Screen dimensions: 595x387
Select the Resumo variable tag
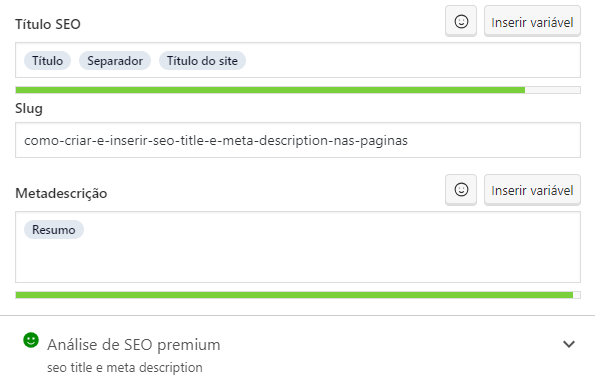click(54, 230)
